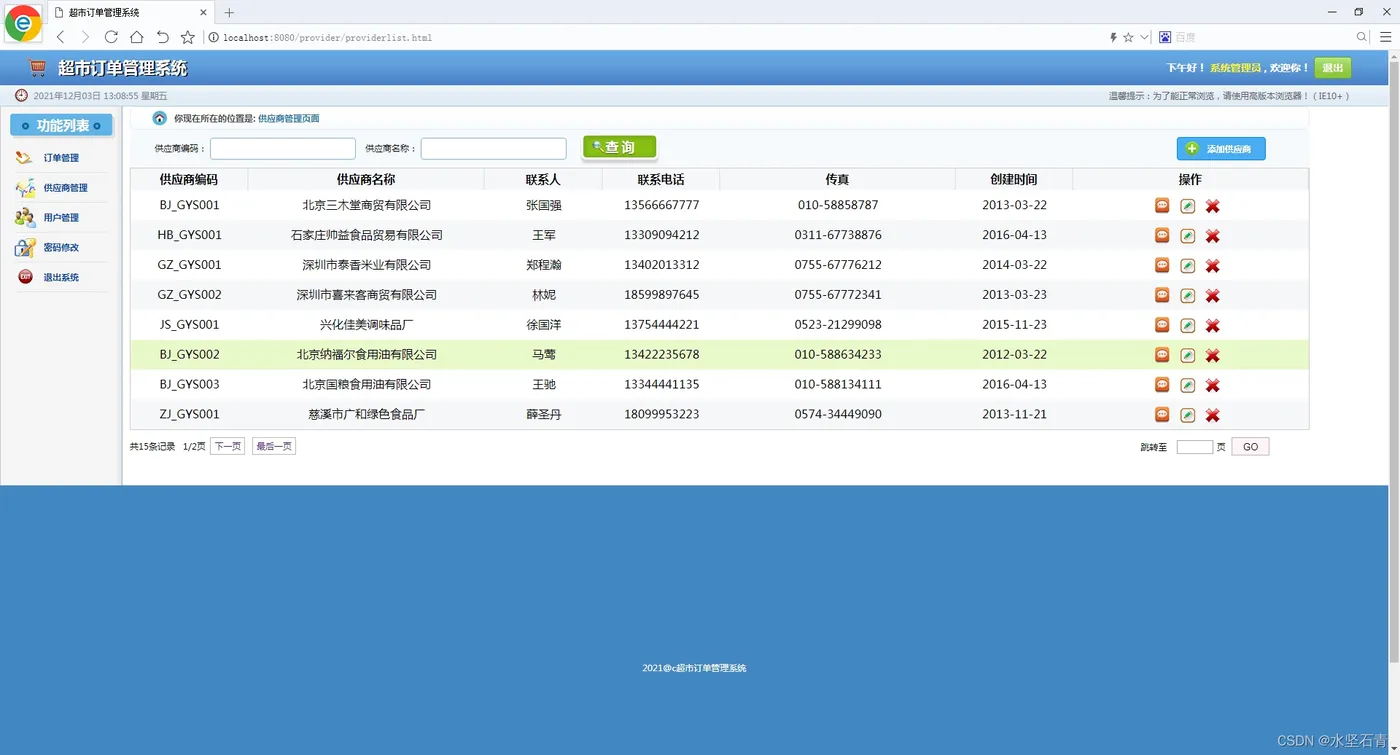Edit the BJ_GYS003 supplier row
The width and height of the screenshot is (1400, 755).
pos(1187,386)
